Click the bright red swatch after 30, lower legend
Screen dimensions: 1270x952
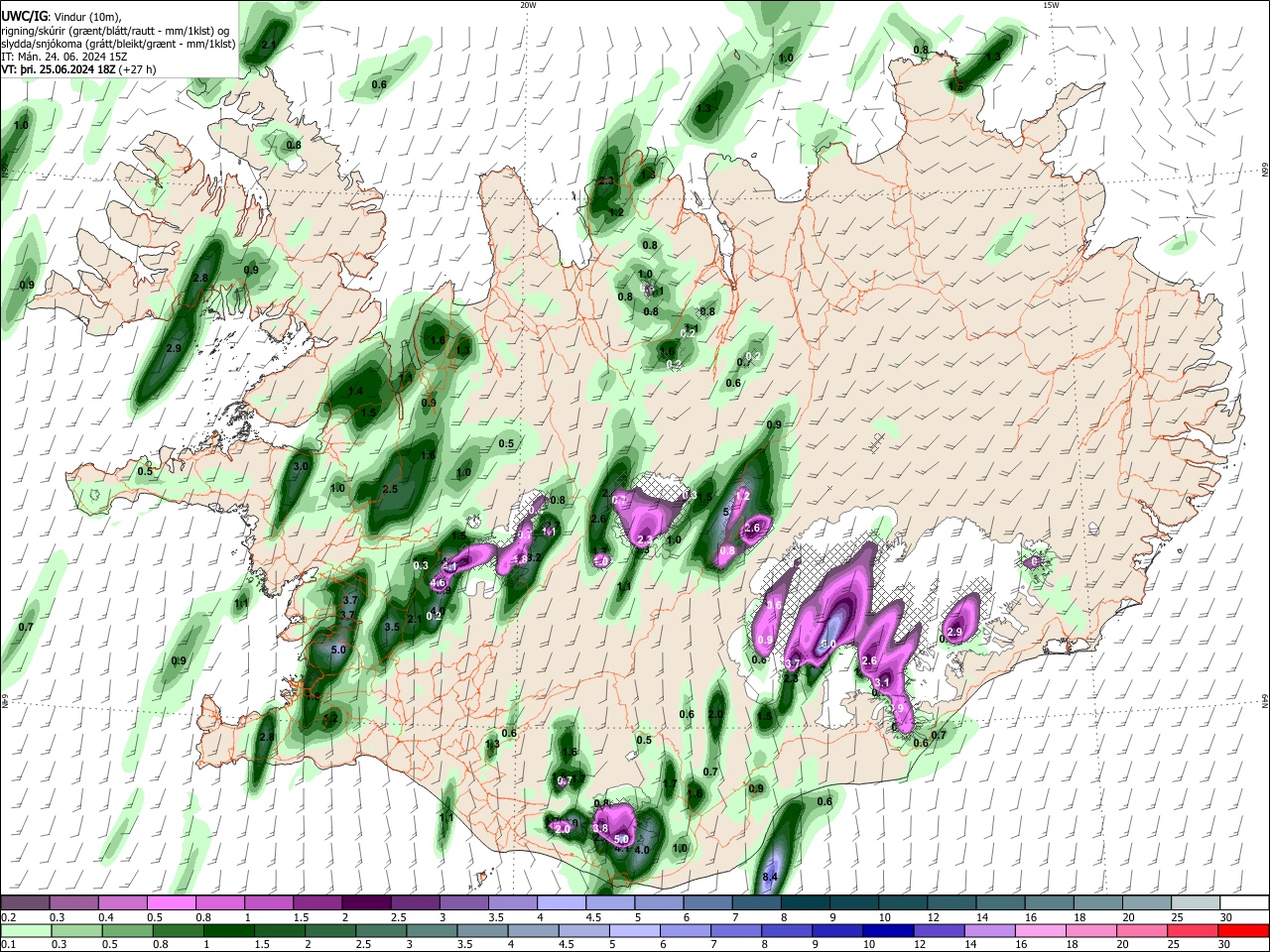click(1242, 930)
